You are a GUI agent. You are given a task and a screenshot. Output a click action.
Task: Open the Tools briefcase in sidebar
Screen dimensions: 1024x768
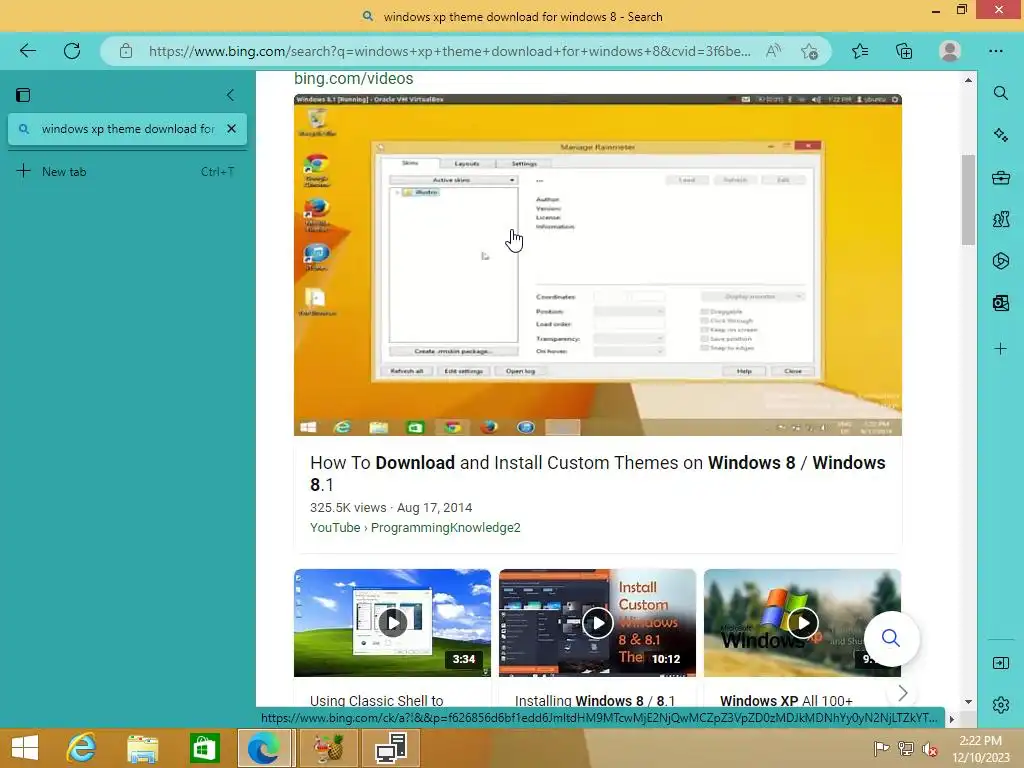click(x=1000, y=177)
